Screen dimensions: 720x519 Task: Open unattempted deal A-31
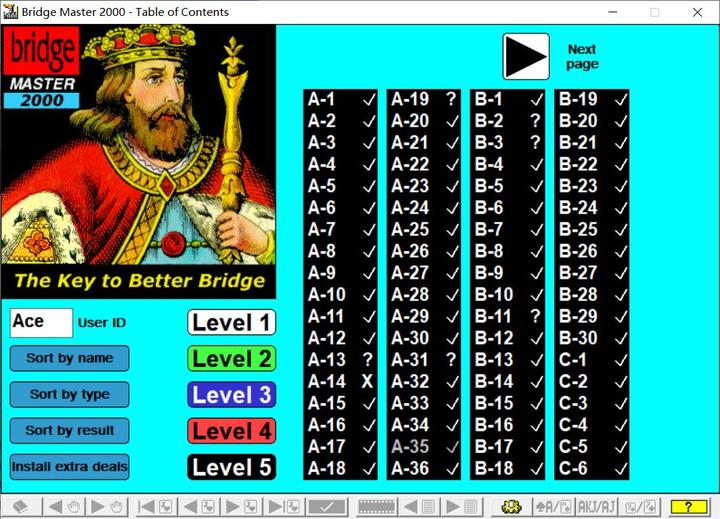coord(423,360)
